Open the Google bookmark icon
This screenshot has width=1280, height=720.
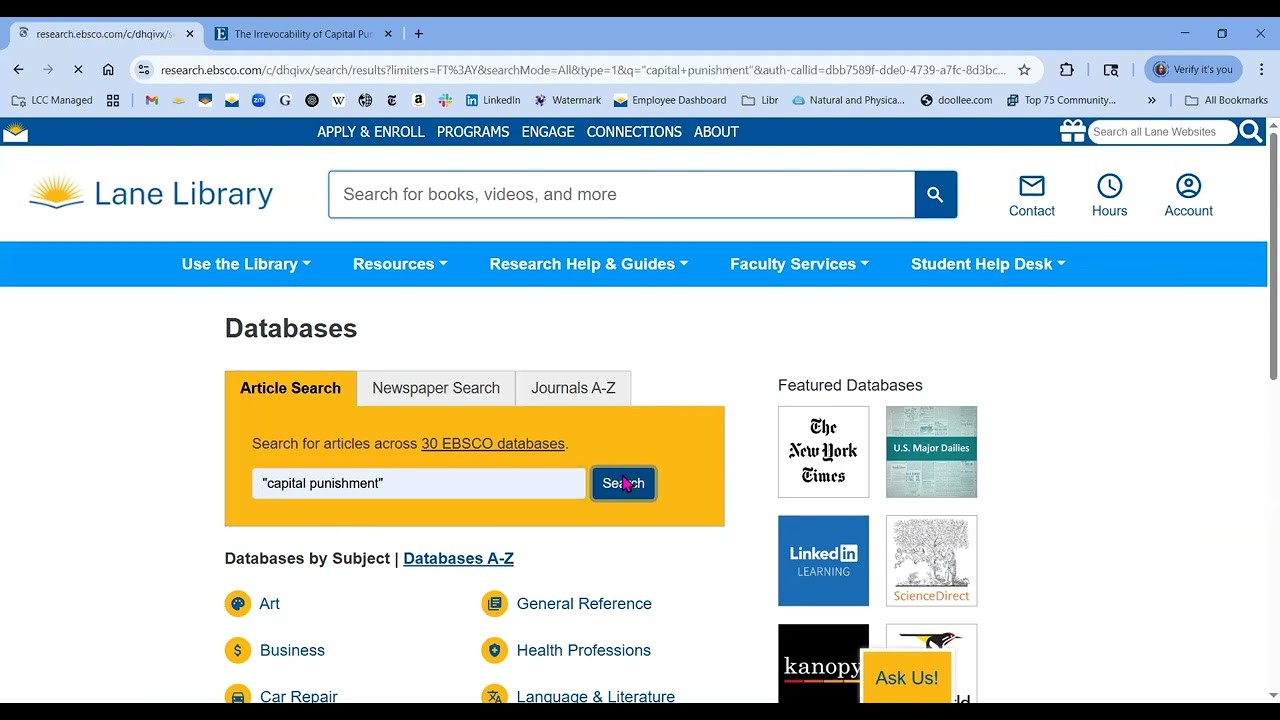pyautogui.click(x=285, y=100)
